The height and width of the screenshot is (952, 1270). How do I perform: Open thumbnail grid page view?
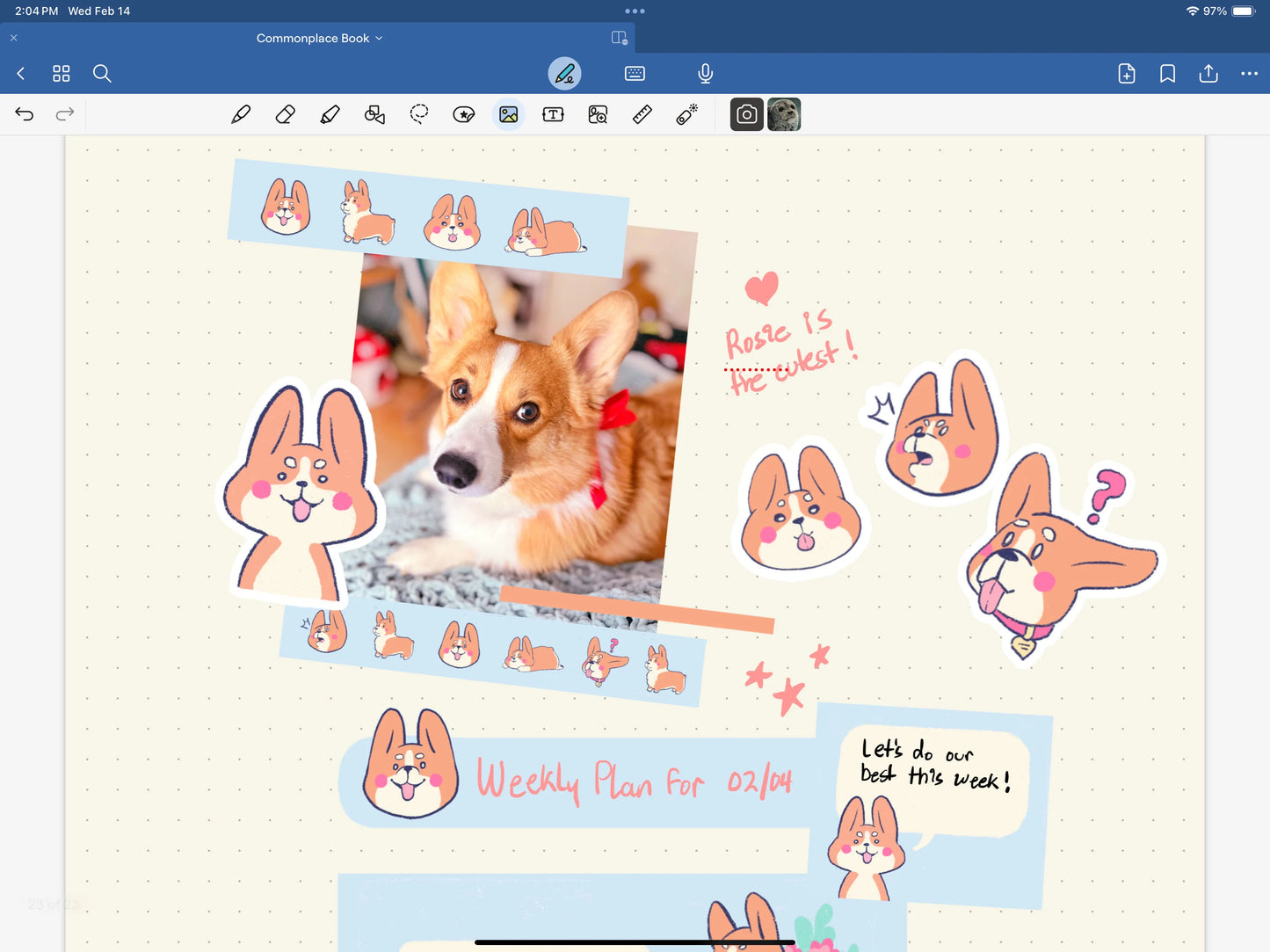(61, 74)
